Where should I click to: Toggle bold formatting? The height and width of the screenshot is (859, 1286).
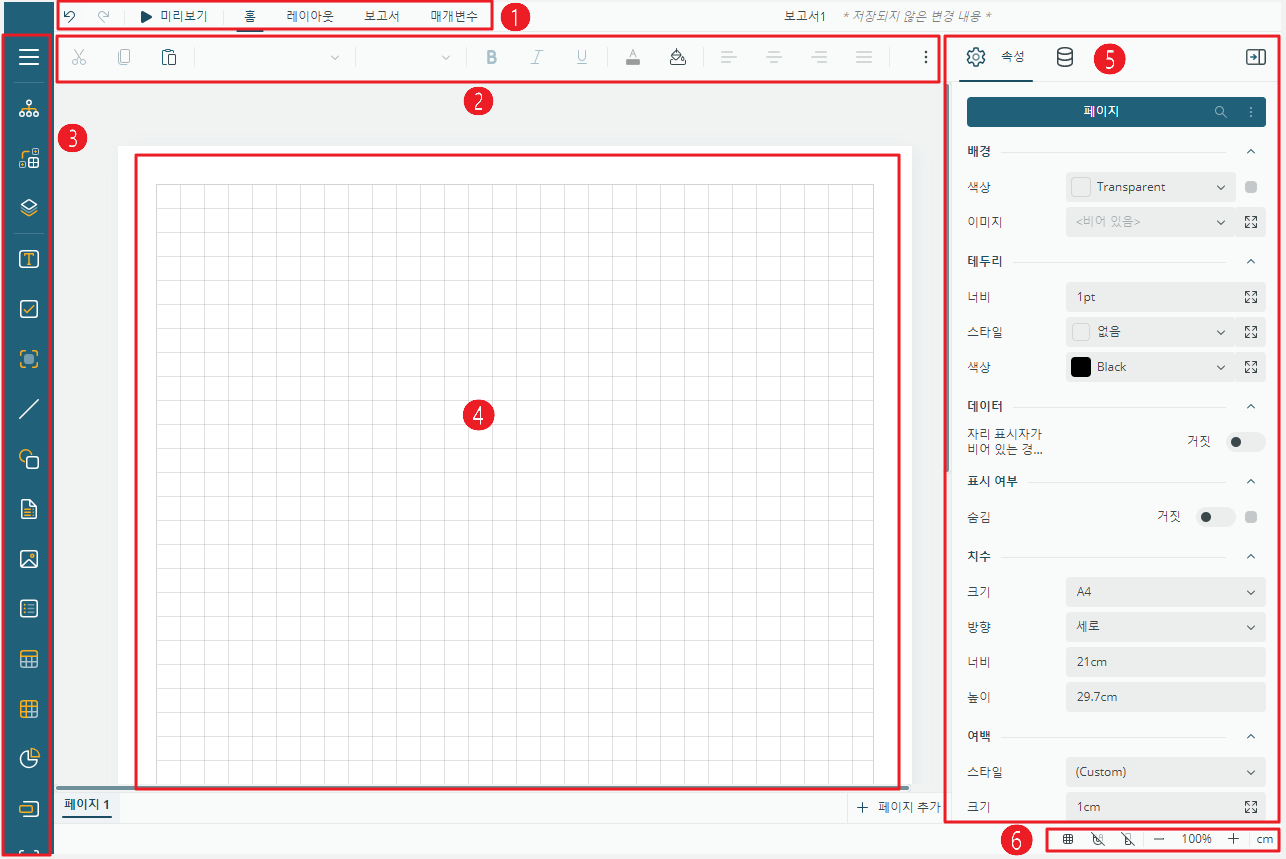click(x=491, y=57)
